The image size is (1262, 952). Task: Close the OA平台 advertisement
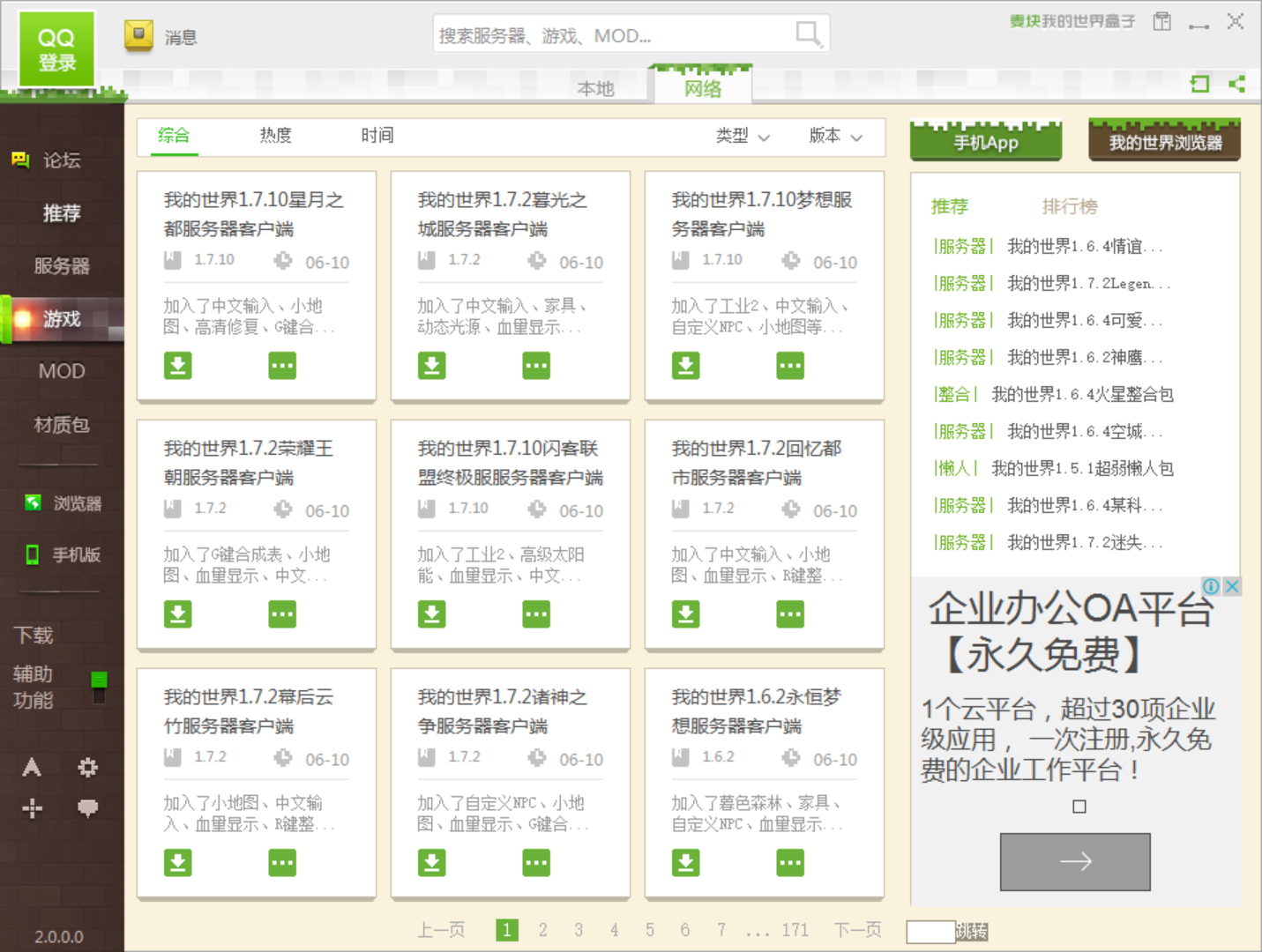(1232, 586)
